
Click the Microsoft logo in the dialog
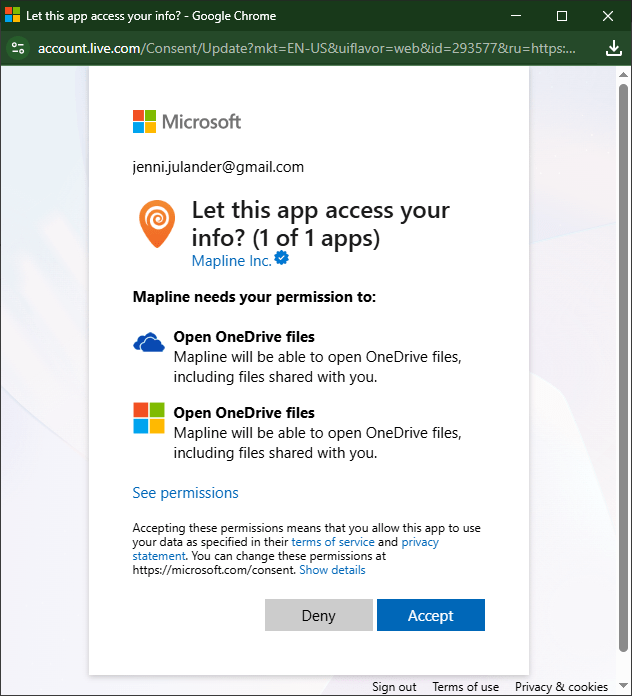(187, 122)
